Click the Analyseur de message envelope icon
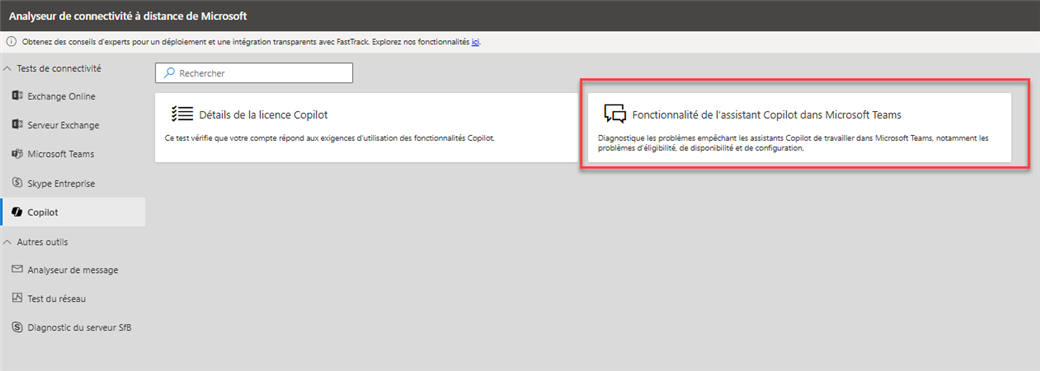 point(17,269)
